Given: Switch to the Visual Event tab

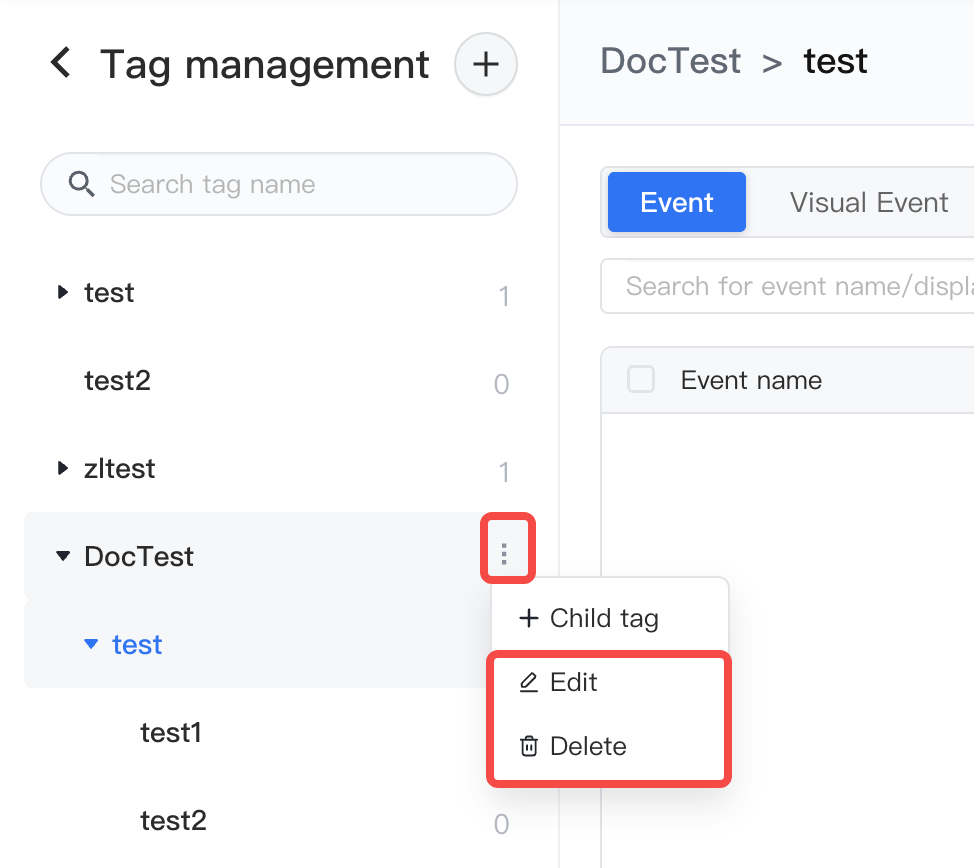Looking at the screenshot, I should (x=868, y=202).
